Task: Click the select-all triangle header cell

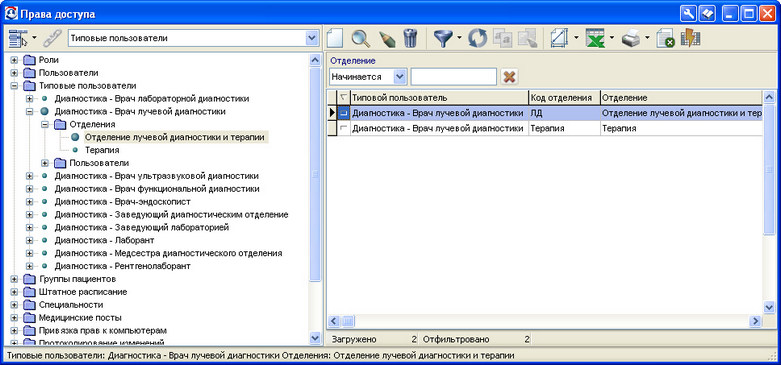Action: tap(344, 97)
